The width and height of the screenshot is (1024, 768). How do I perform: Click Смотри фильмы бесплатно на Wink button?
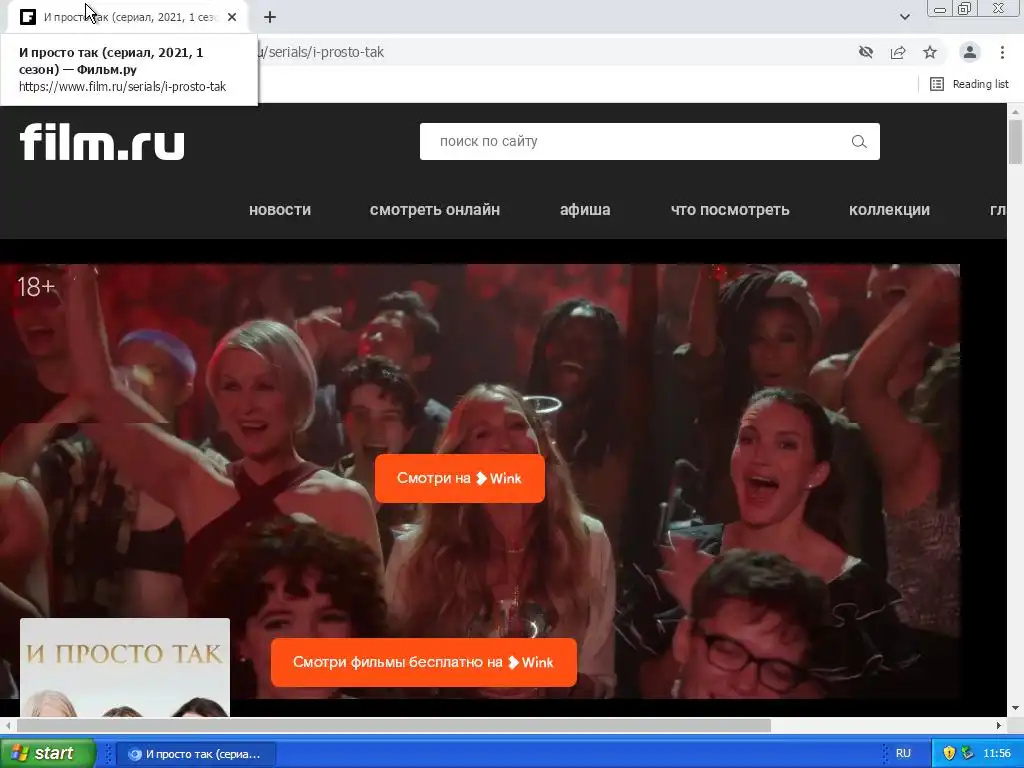click(424, 662)
